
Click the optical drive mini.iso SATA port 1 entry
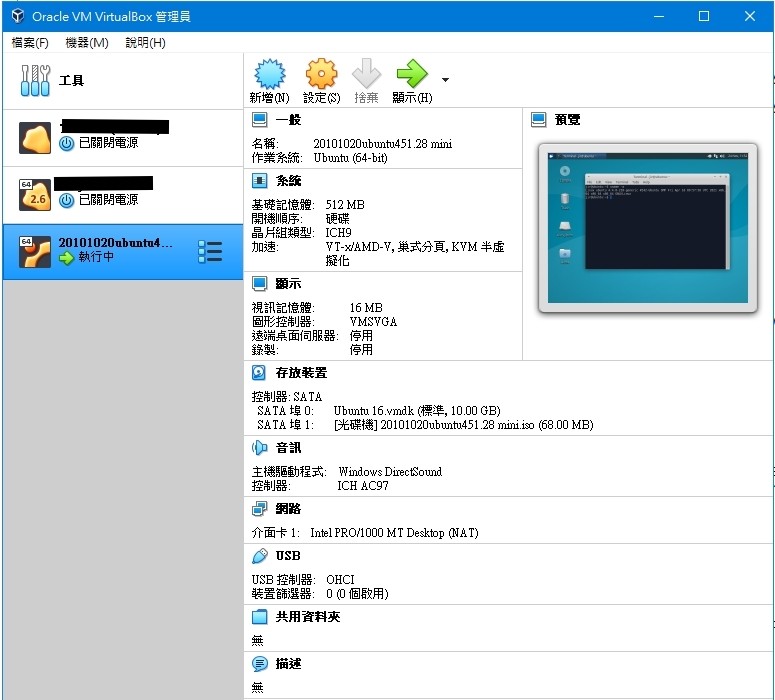coord(464,425)
